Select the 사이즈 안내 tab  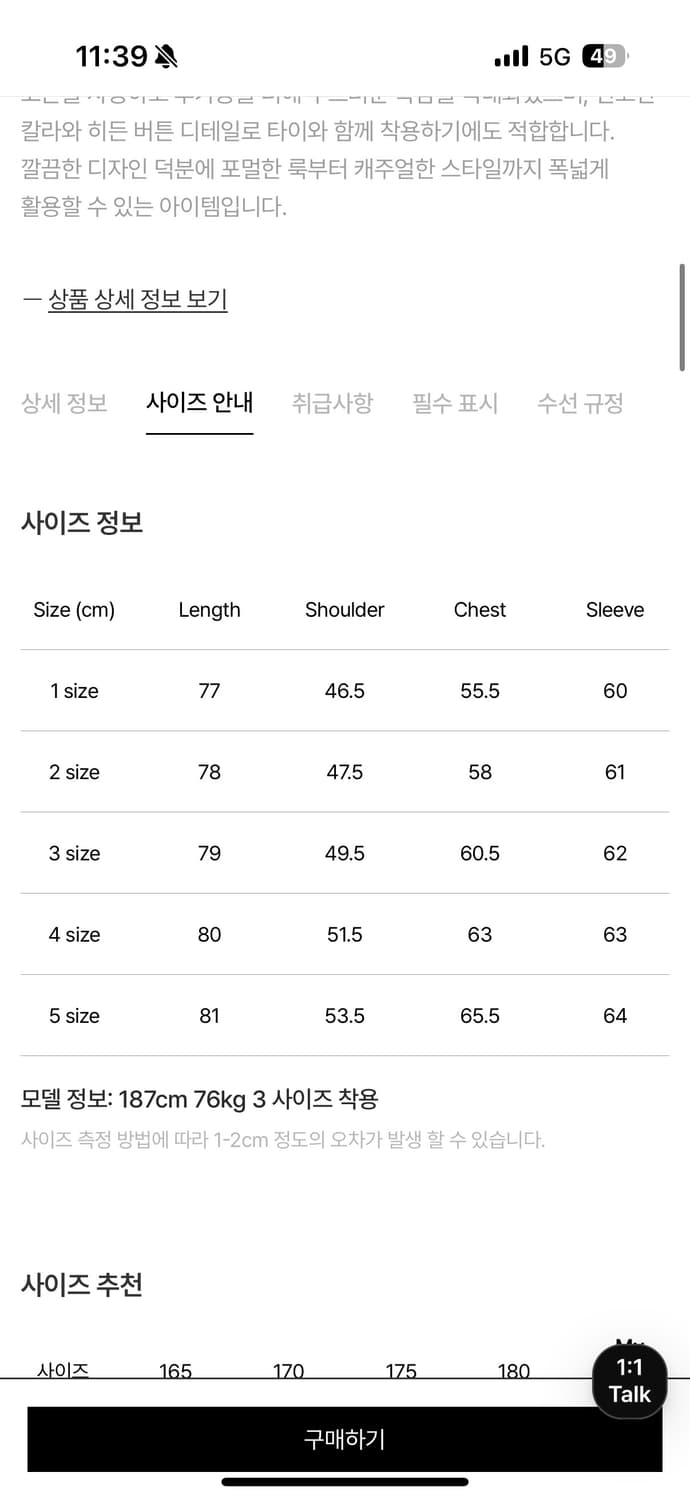pos(199,403)
